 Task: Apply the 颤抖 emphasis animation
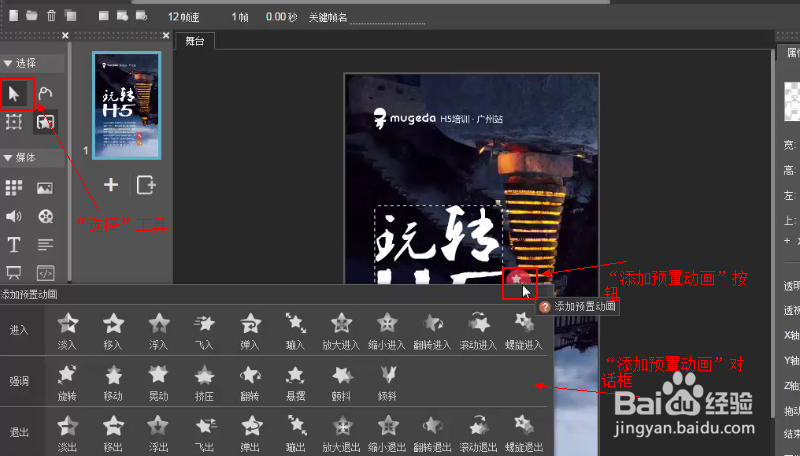coord(341,383)
